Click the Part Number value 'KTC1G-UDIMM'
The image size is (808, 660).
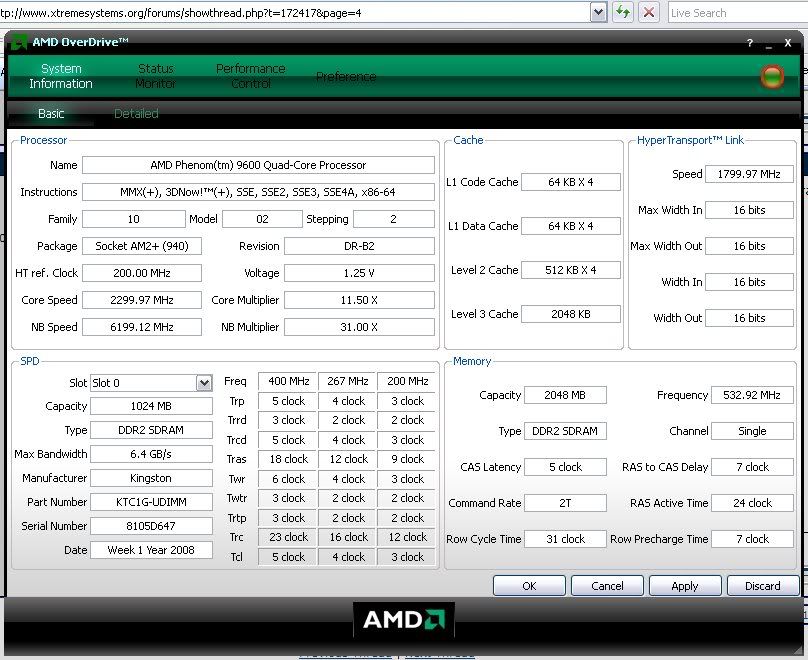pyautogui.click(x=151, y=502)
